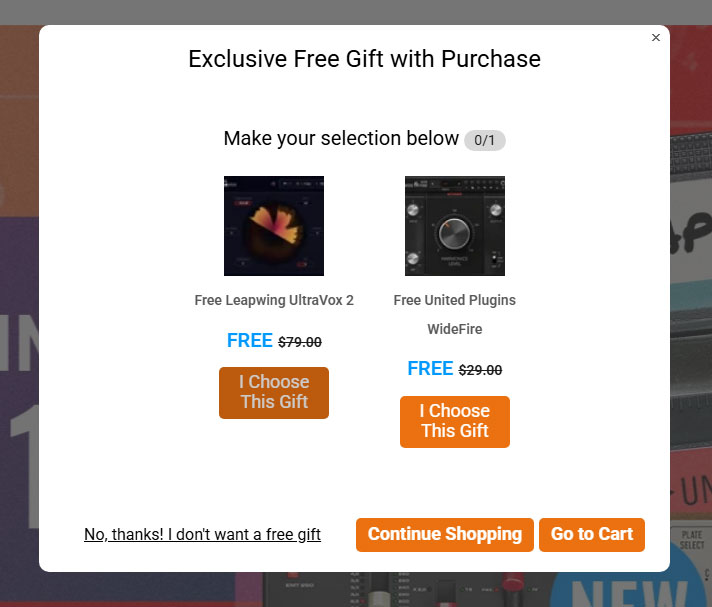
Task: Choose the UltraVox 2 gift button
Action: pyautogui.click(x=274, y=393)
